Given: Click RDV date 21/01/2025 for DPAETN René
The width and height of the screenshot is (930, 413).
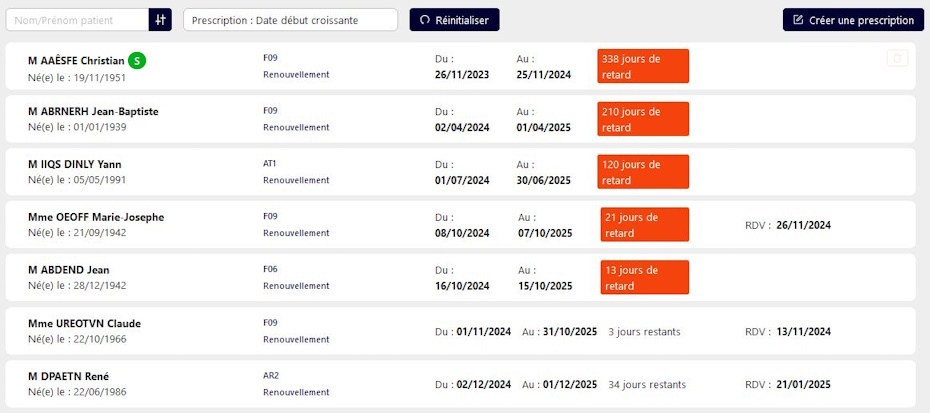Looking at the screenshot, I should 804,385.
